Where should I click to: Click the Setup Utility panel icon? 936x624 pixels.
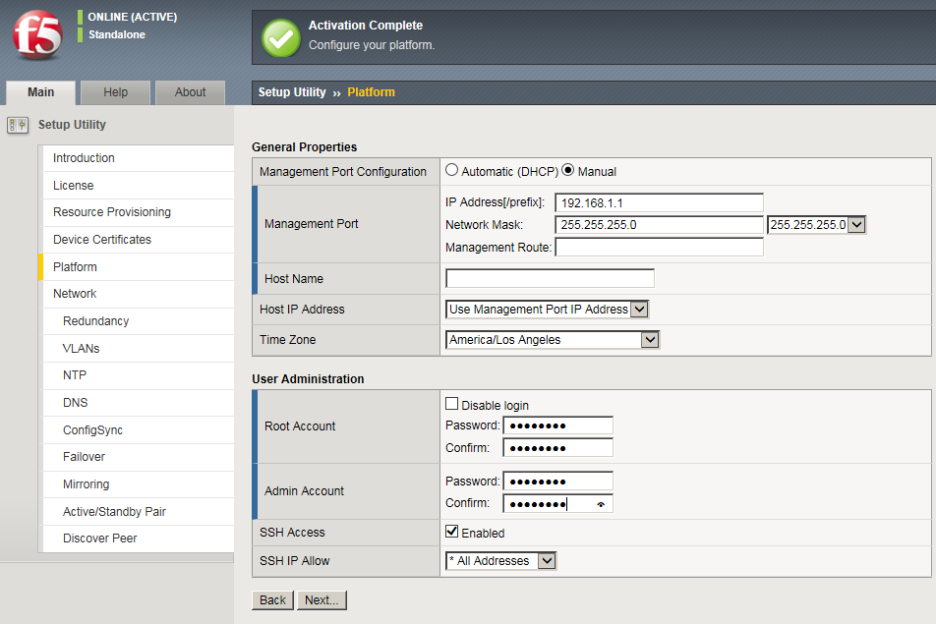[x=17, y=125]
